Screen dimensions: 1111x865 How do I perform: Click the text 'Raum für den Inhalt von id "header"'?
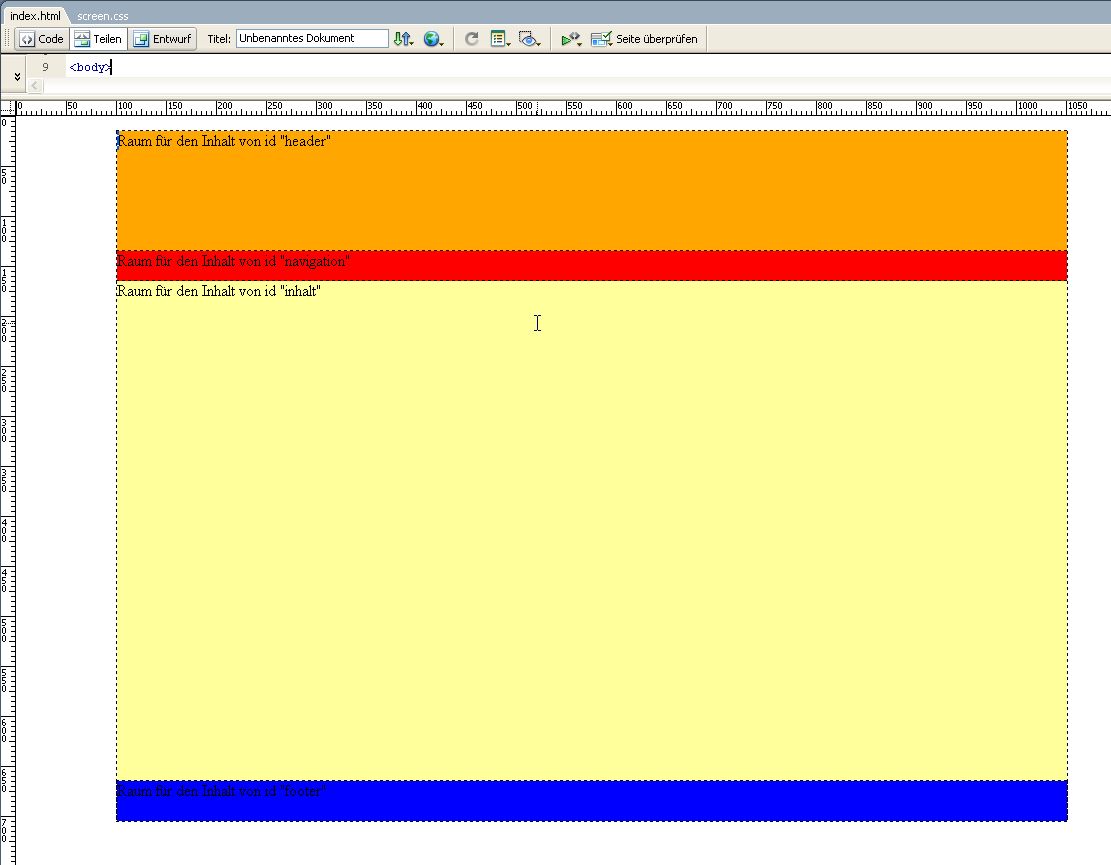point(224,141)
